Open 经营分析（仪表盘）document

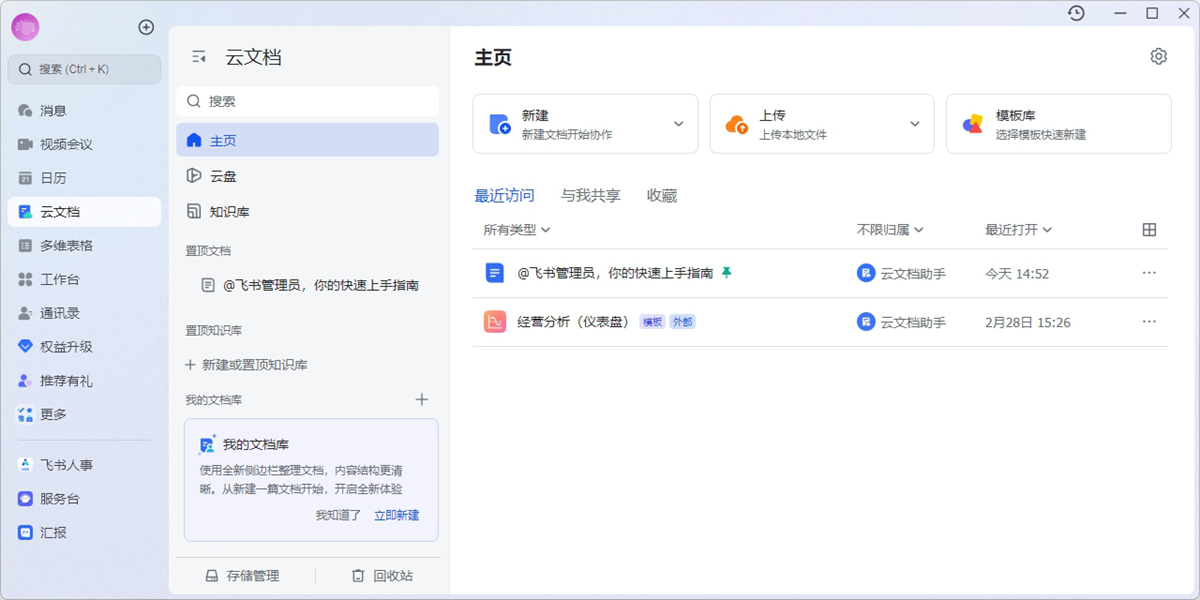pos(573,322)
